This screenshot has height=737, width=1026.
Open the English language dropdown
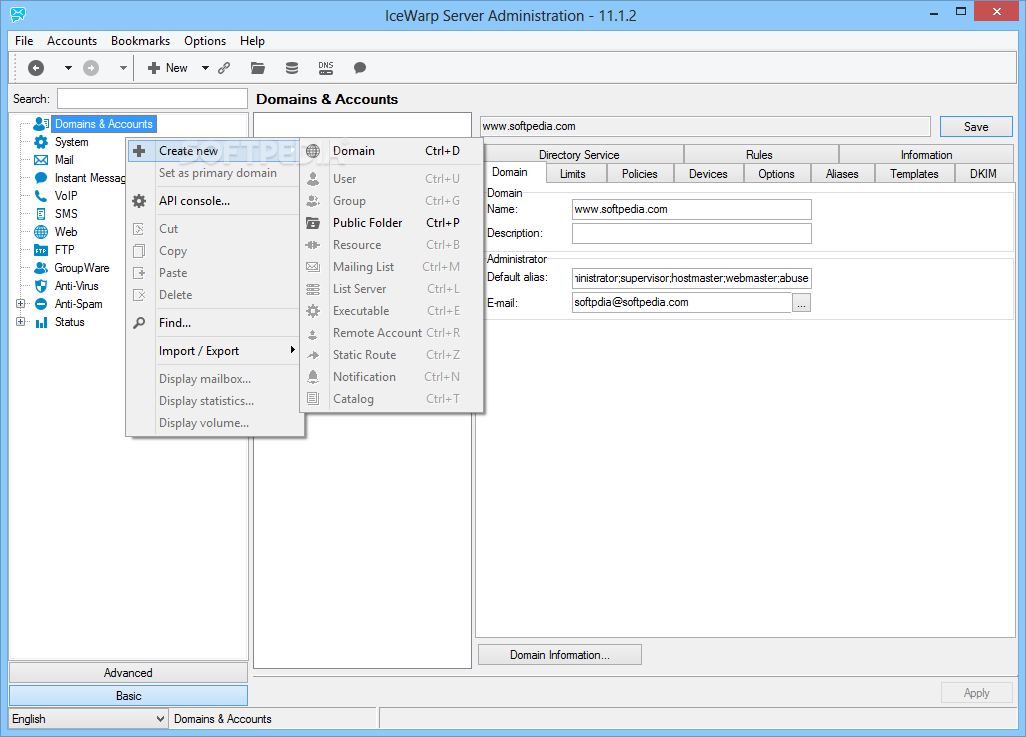coord(88,719)
